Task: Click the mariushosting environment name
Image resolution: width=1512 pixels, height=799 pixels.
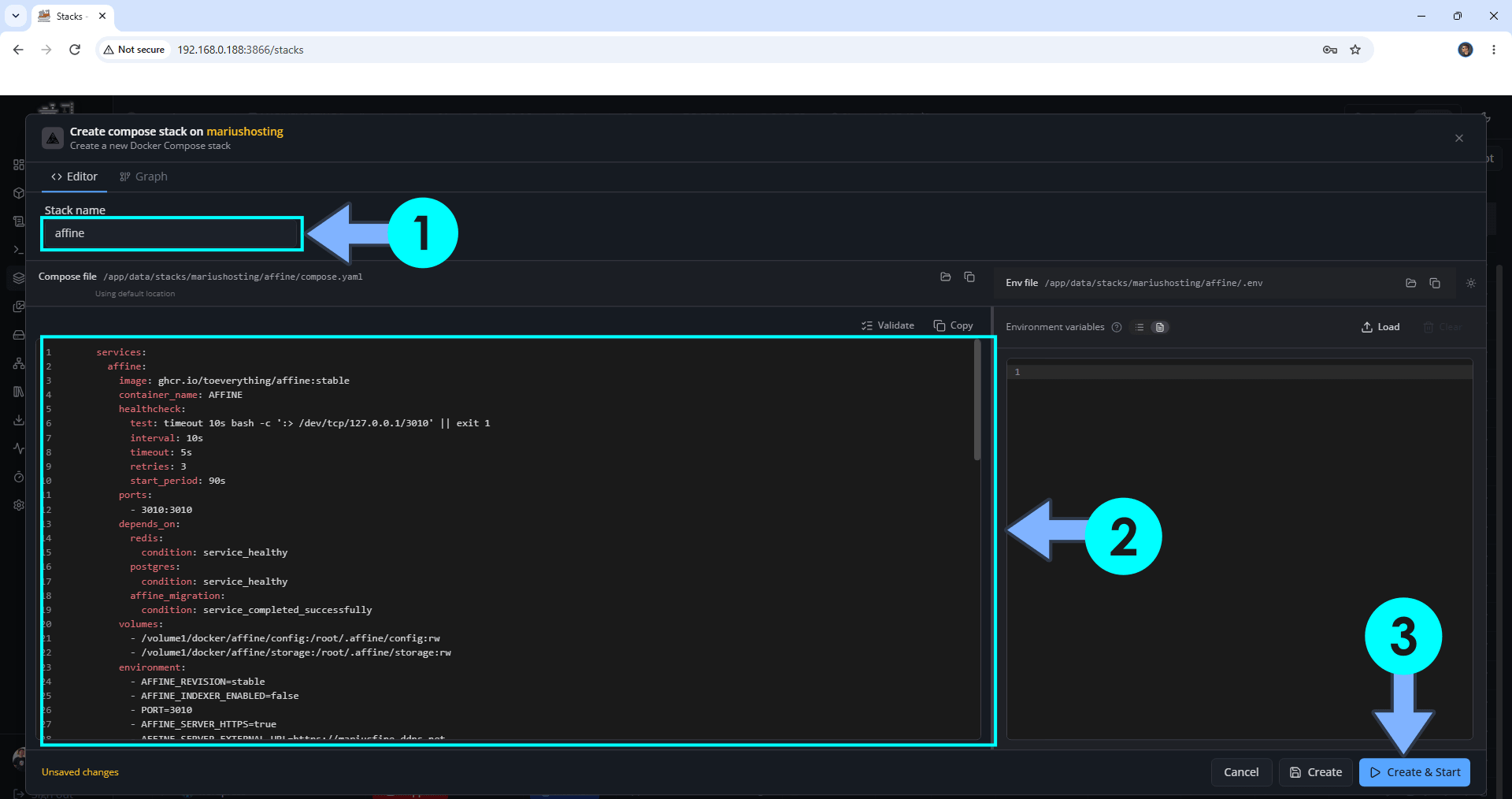Action: pos(245,132)
